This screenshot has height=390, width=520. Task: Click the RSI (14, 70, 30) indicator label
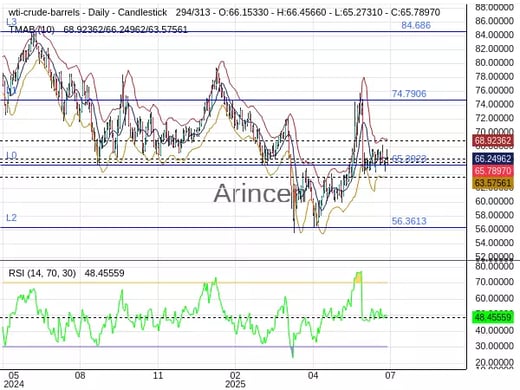pos(42,273)
